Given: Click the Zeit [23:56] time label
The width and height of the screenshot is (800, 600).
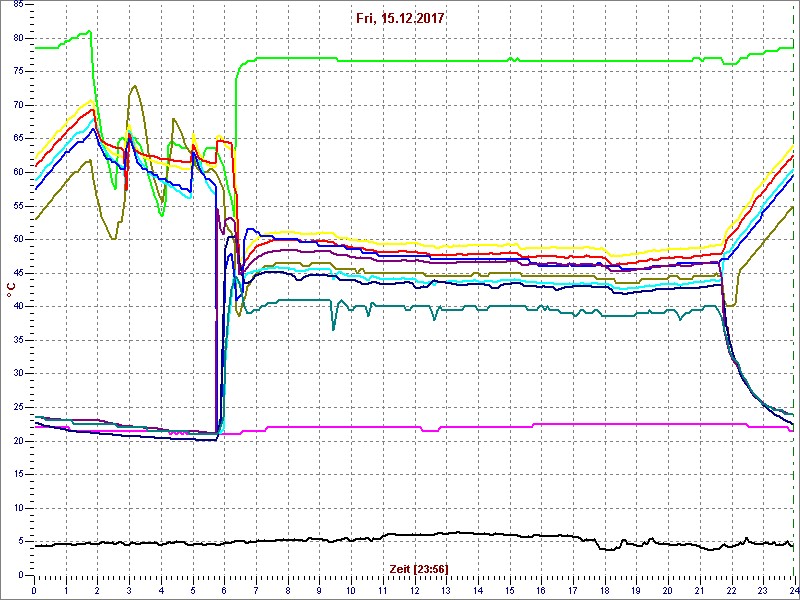Looking at the screenshot, I should (x=419, y=568).
